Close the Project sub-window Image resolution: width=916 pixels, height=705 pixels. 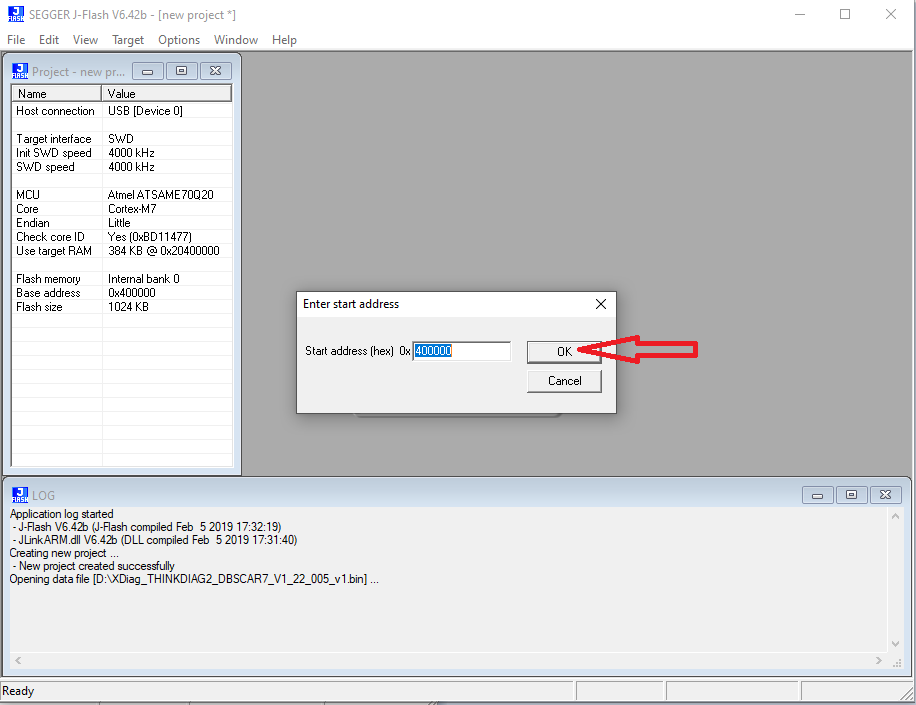pos(216,71)
